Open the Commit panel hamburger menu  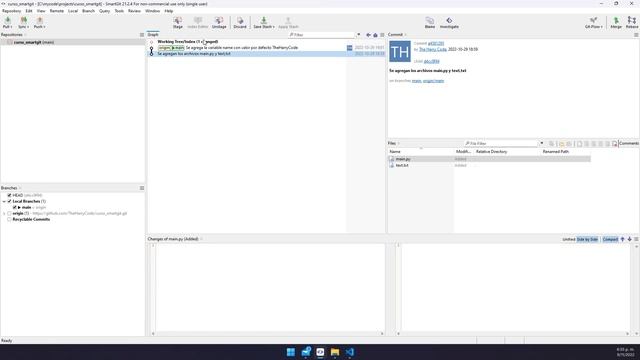point(636,35)
